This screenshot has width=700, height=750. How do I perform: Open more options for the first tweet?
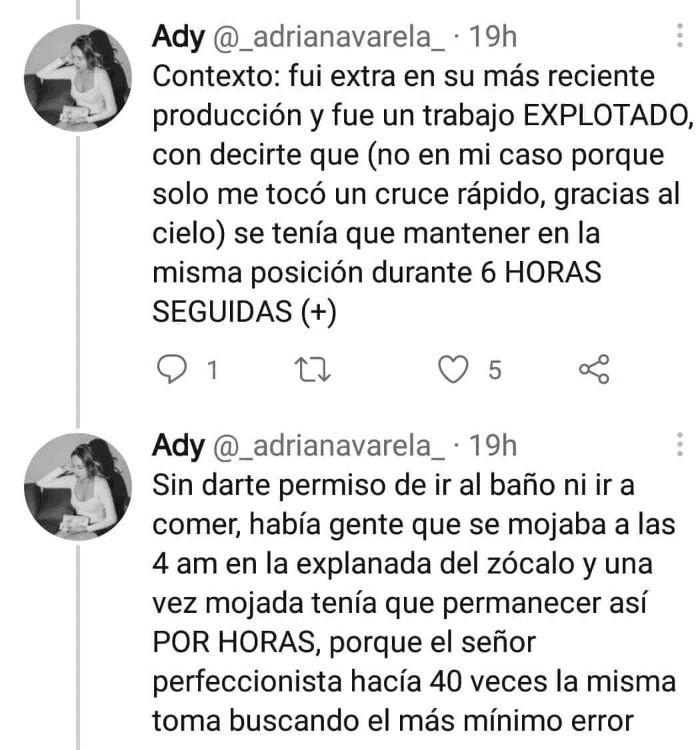[679, 35]
